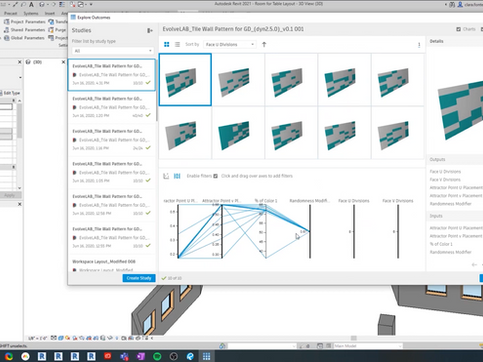Select study dated 1:16 PM
The width and height of the screenshot is (483, 362).
112,140
